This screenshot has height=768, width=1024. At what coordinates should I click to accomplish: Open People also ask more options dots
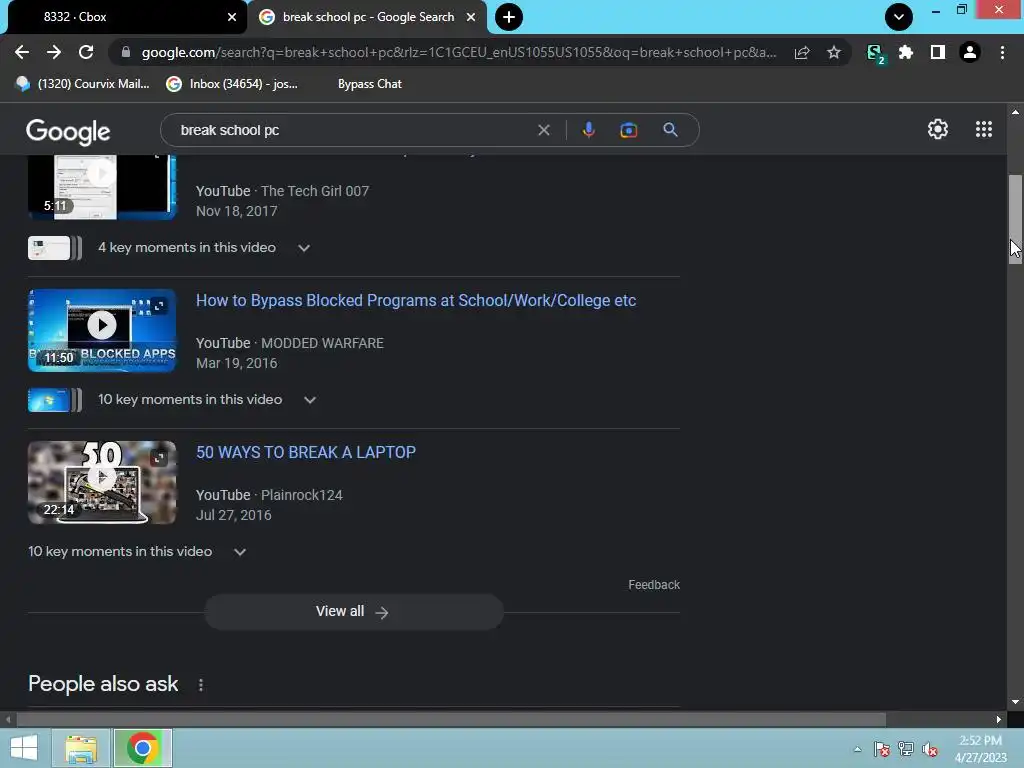pos(200,684)
